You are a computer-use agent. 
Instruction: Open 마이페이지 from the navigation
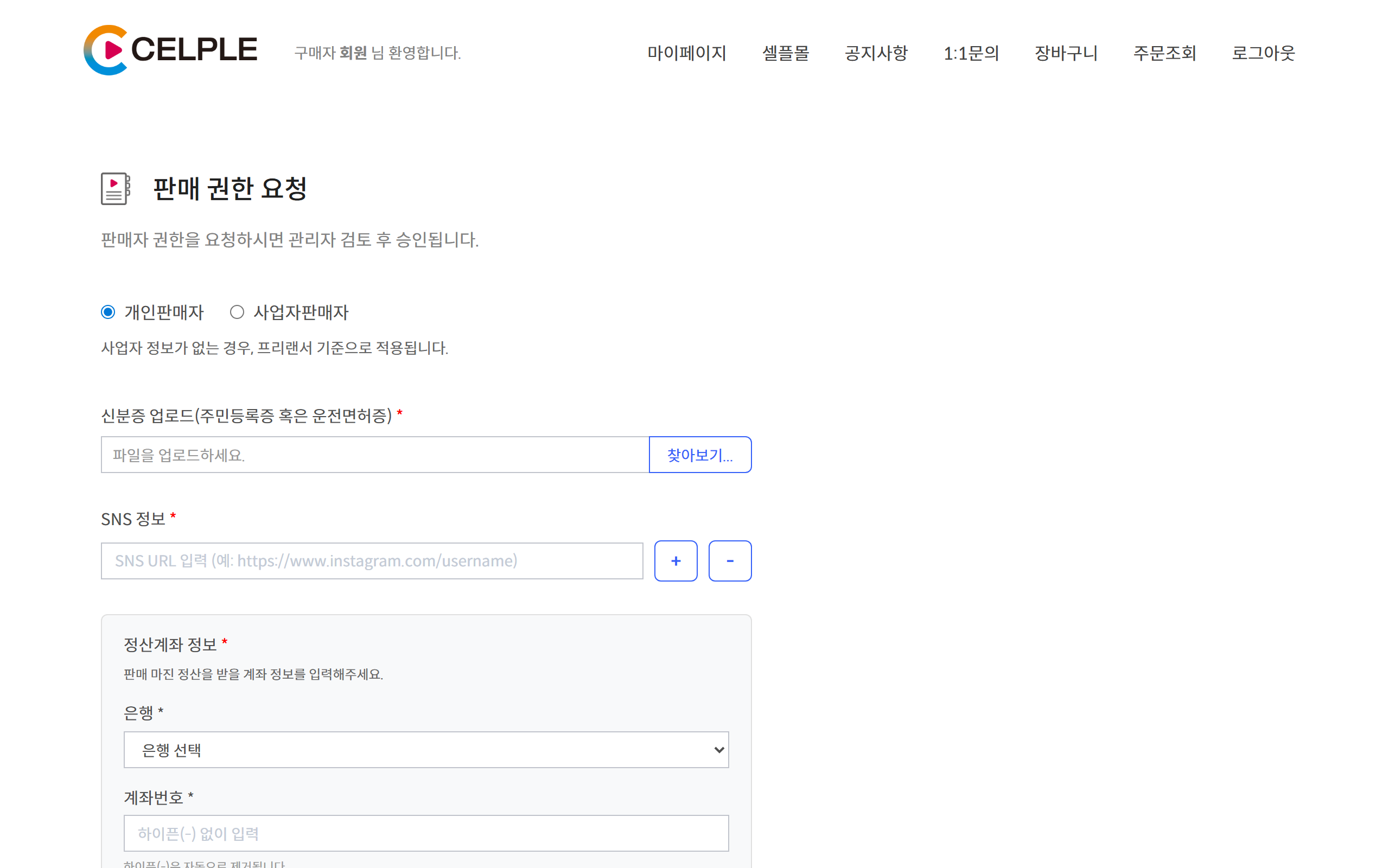[x=686, y=53]
